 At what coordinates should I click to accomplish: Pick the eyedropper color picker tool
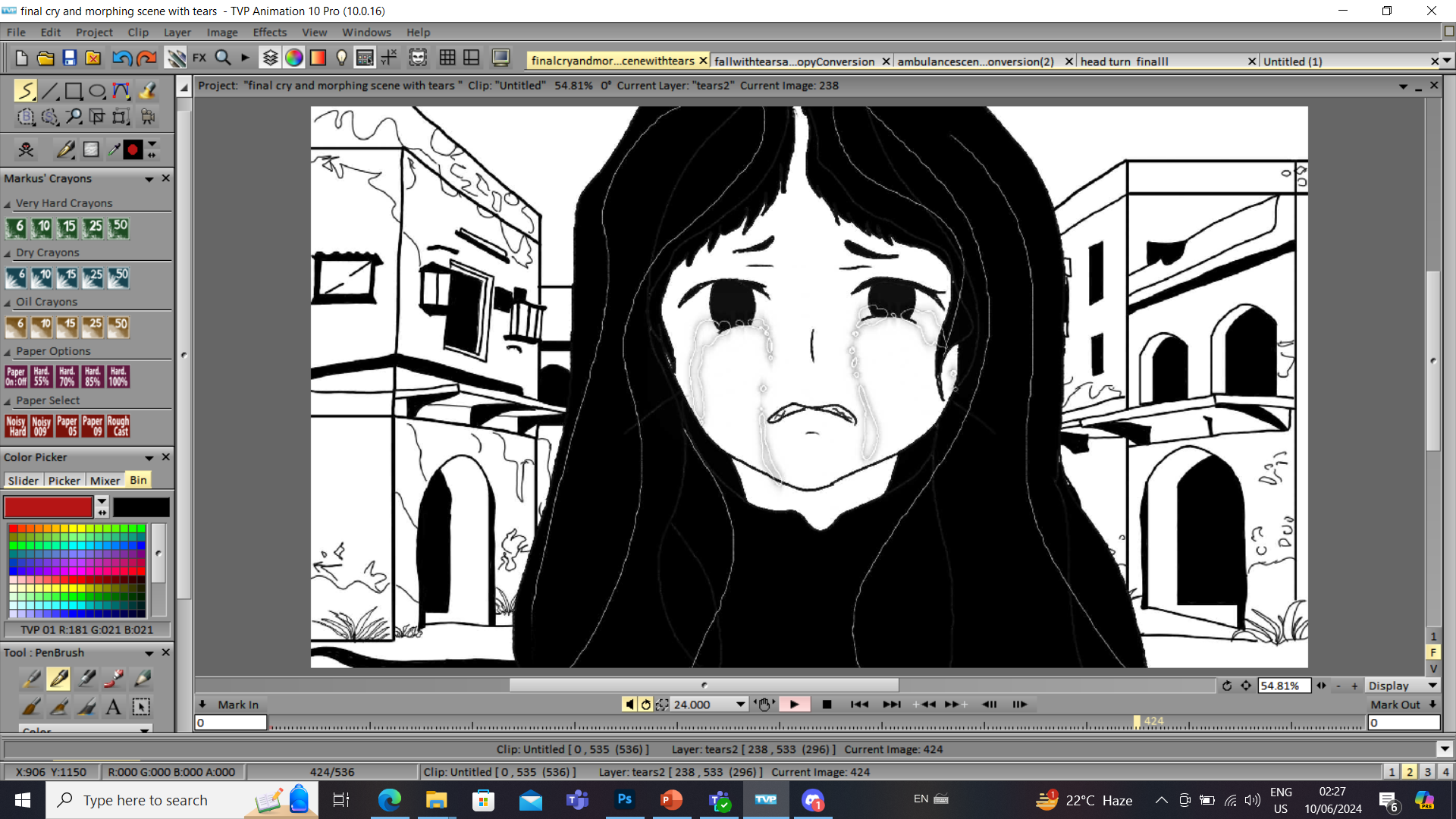(114, 149)
